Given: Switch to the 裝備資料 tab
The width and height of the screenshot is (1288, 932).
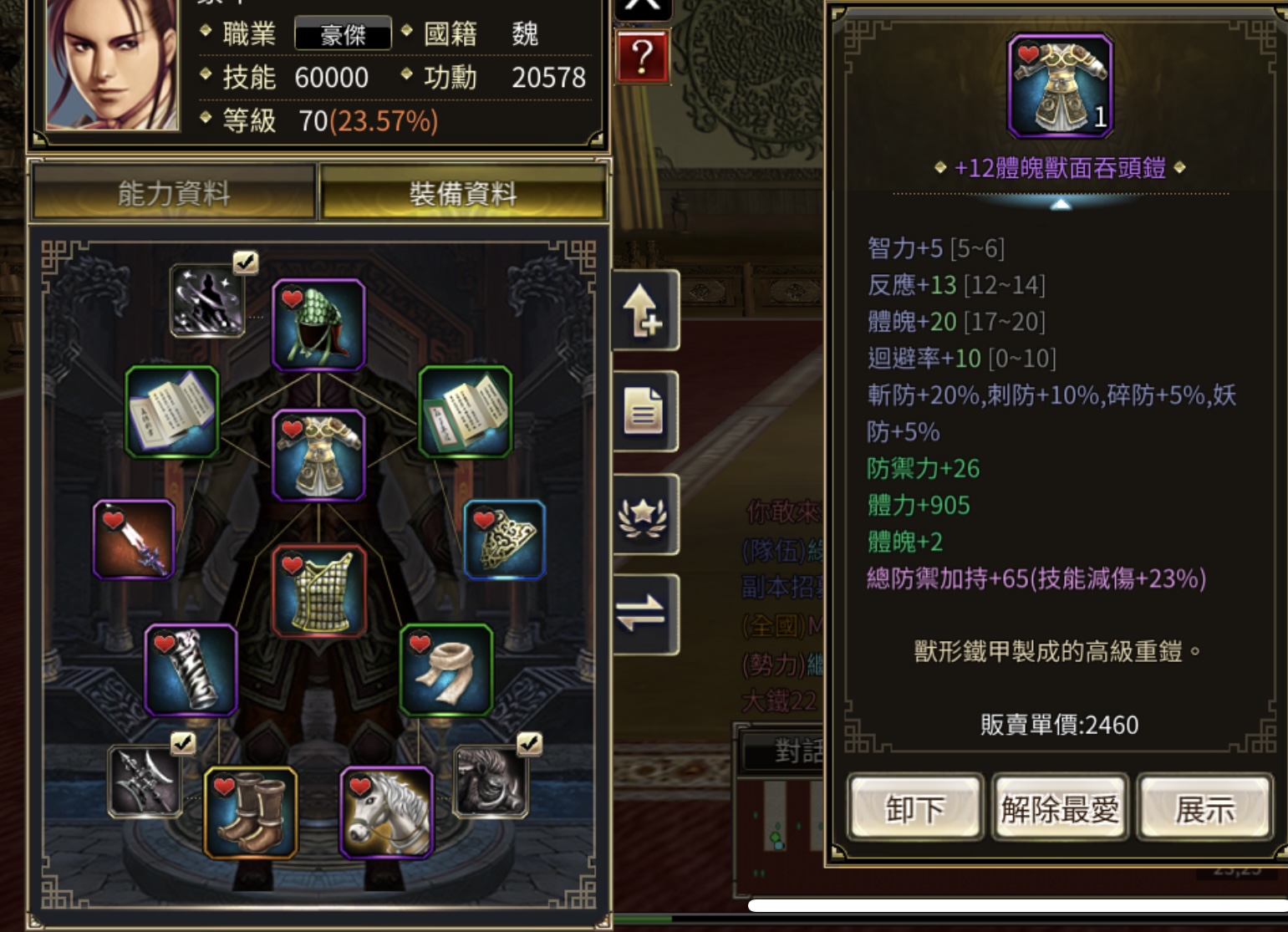Looking at the screenshot, I should [x=462, y=193].
